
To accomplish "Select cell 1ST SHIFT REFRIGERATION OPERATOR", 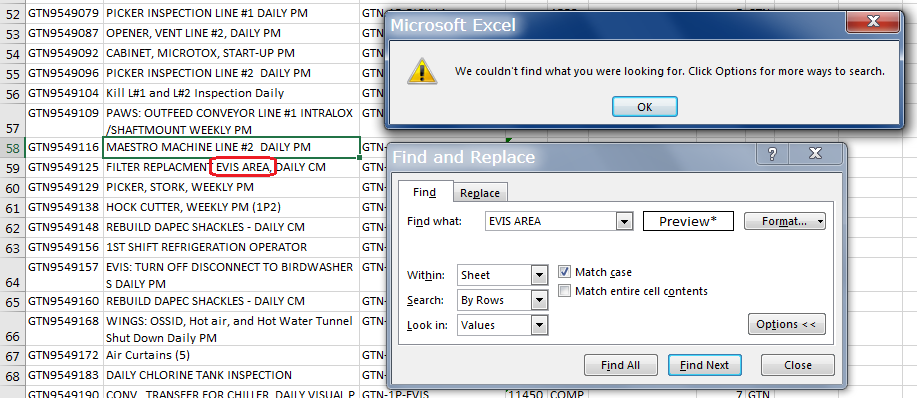I will (x=231, y=247).
